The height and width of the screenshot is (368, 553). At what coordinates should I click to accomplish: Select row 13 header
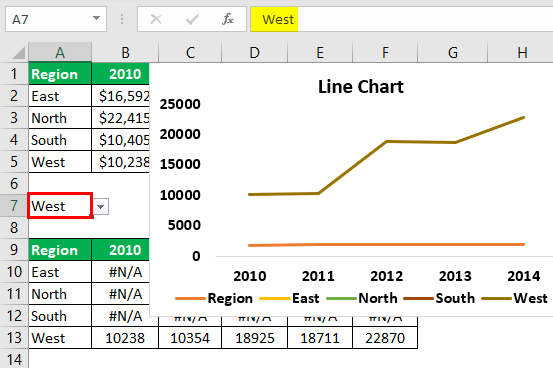pyautogui.click(x=14, y=338)
